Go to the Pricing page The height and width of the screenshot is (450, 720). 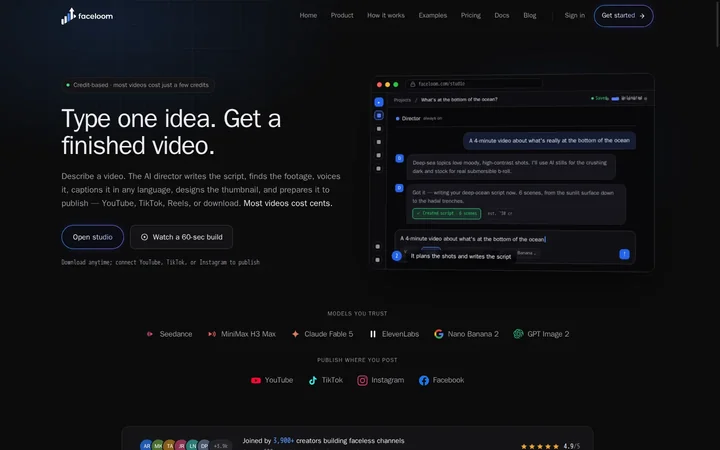tap(471, 16)
